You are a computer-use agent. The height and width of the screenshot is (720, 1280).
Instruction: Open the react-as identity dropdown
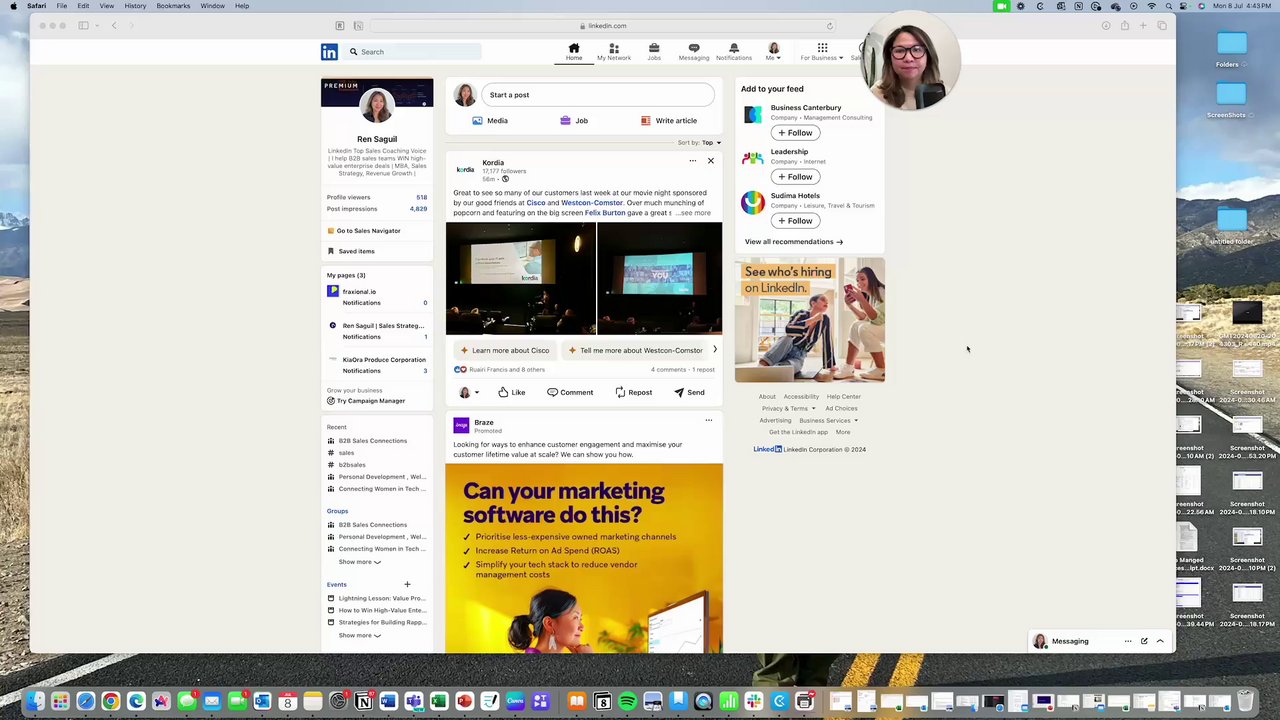pos(468,393)
